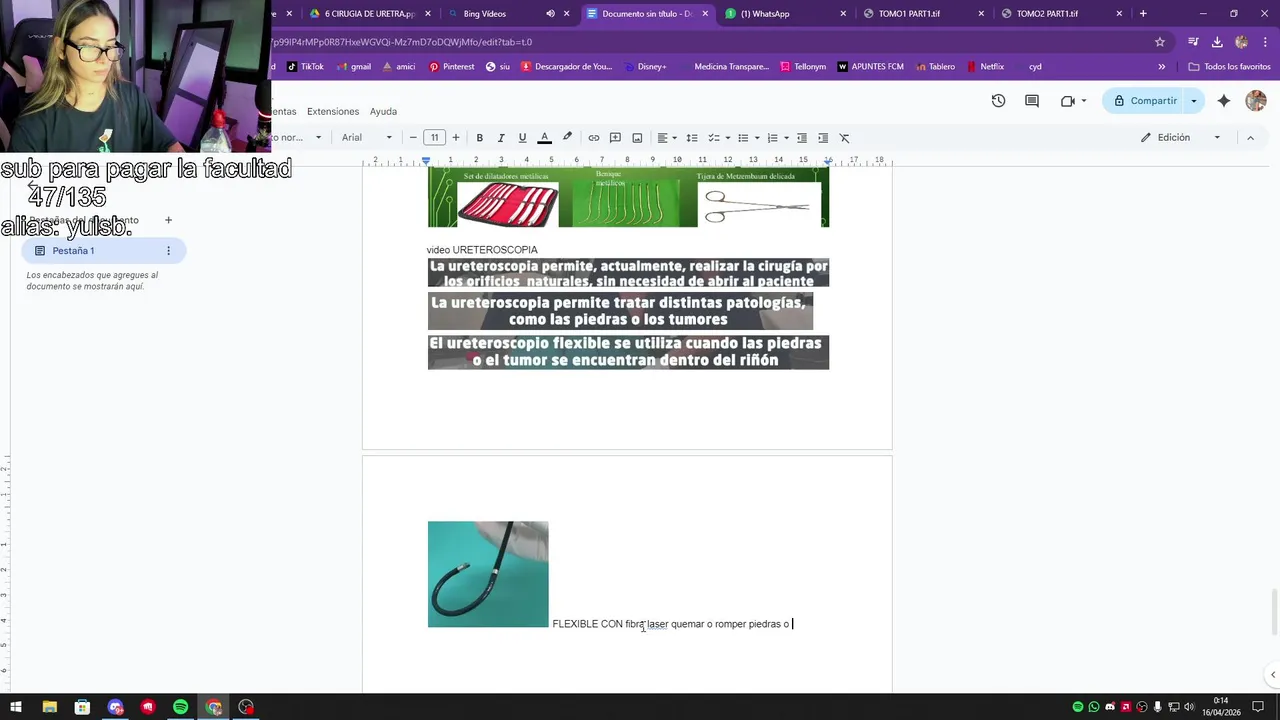1280x720 pixels.
Task: Show more bookmarks with the double chevron
Action: point(1161,67)
